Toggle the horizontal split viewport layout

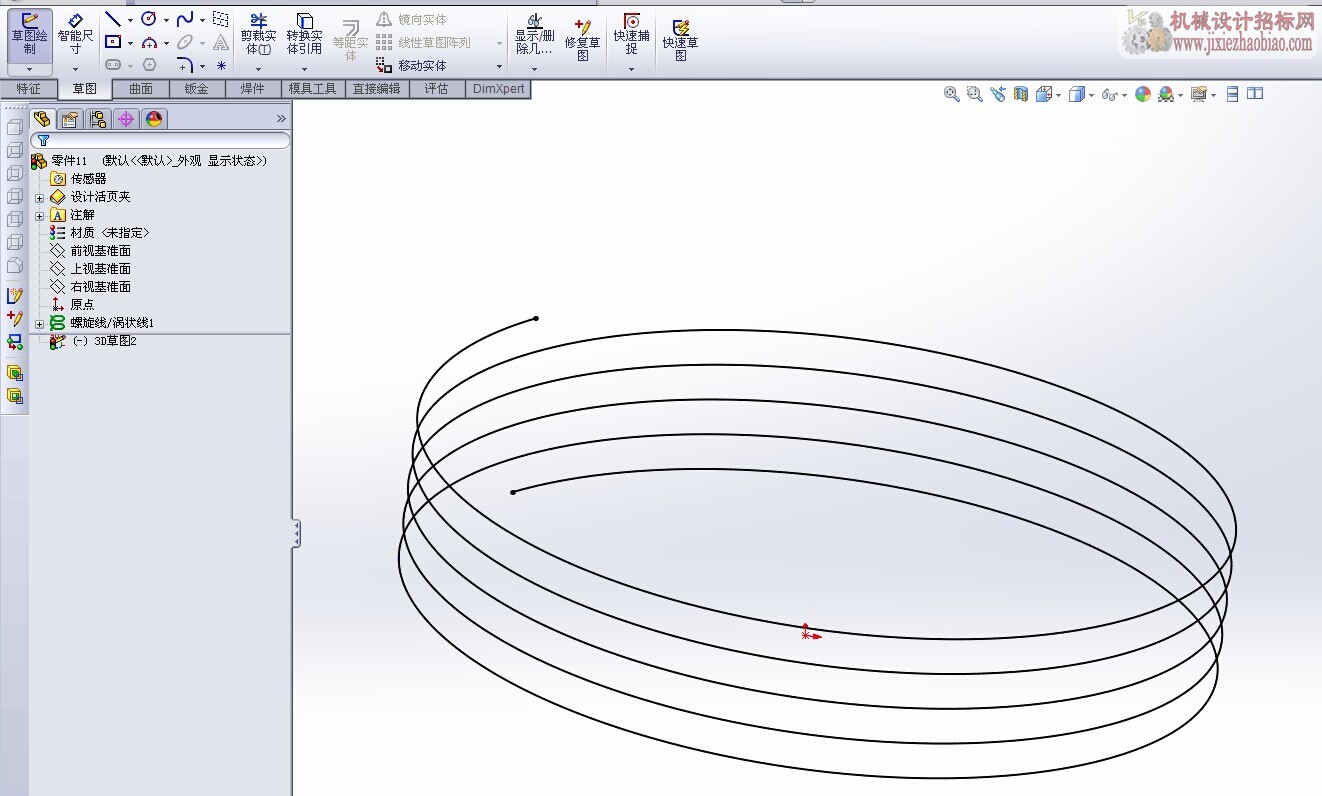pyautogui.click(x=1232, y=94)
